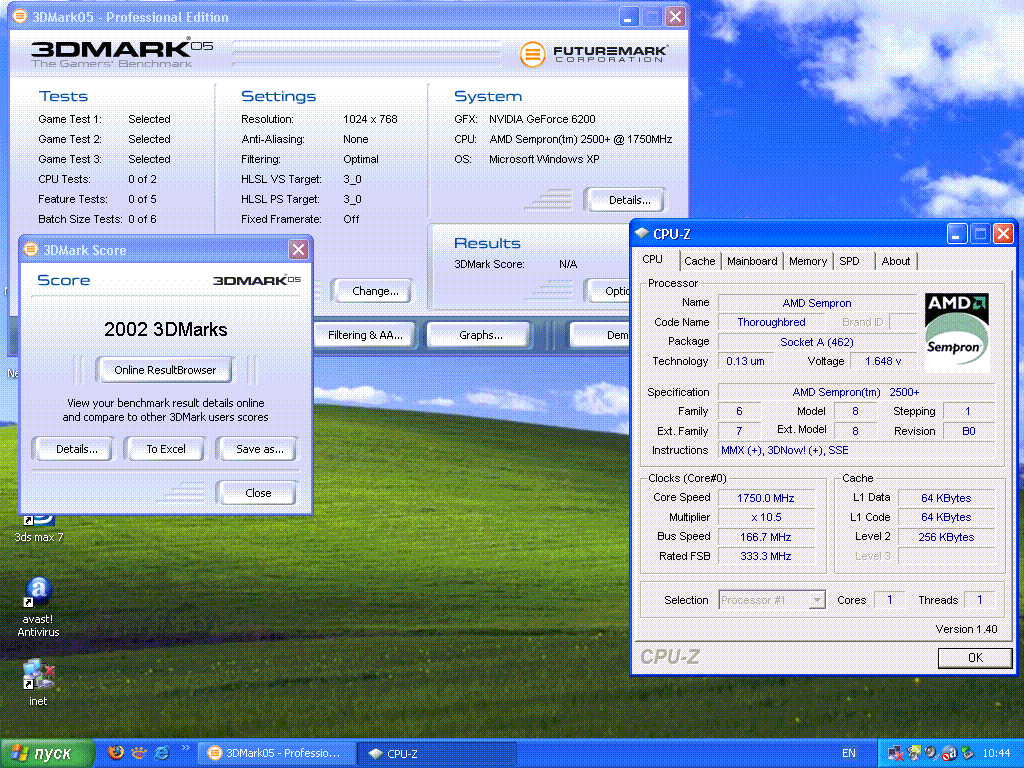The height and width of the screenshot is (768, 1024).
Task: Click the Multiplier x 10.5 field
Action: click(x=766, y=517)
